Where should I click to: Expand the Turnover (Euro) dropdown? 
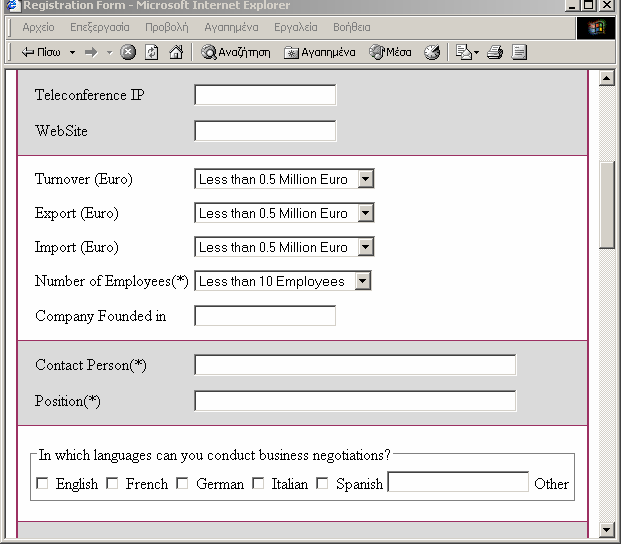(365, 179)
